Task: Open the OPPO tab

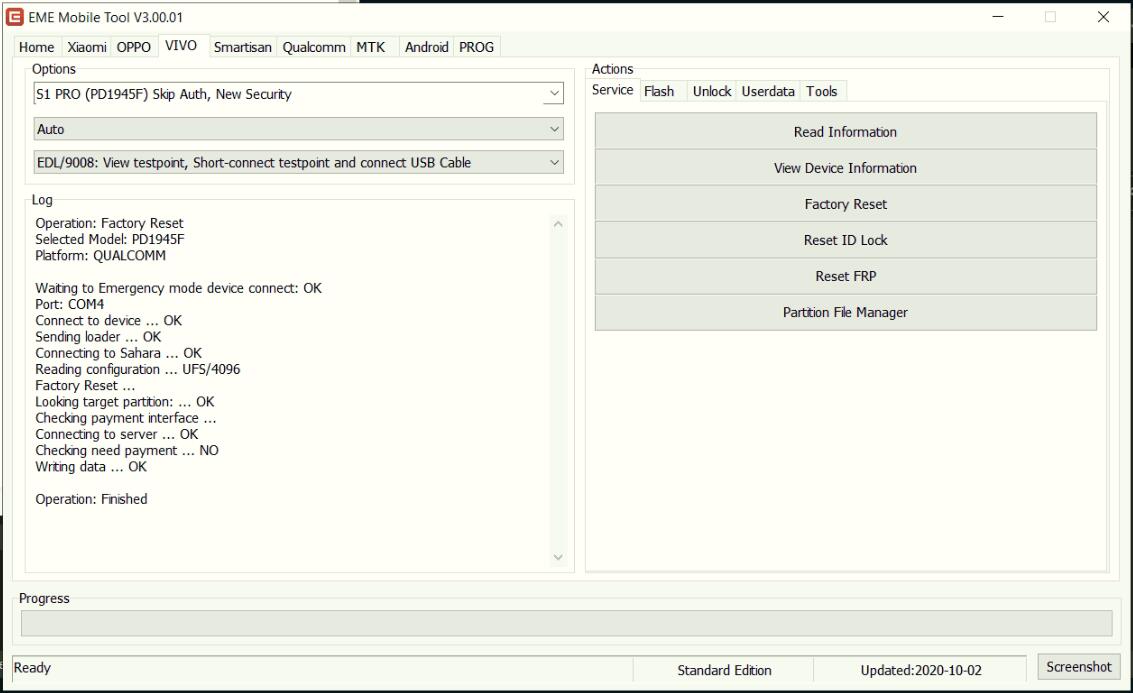Action: point(134,47)
